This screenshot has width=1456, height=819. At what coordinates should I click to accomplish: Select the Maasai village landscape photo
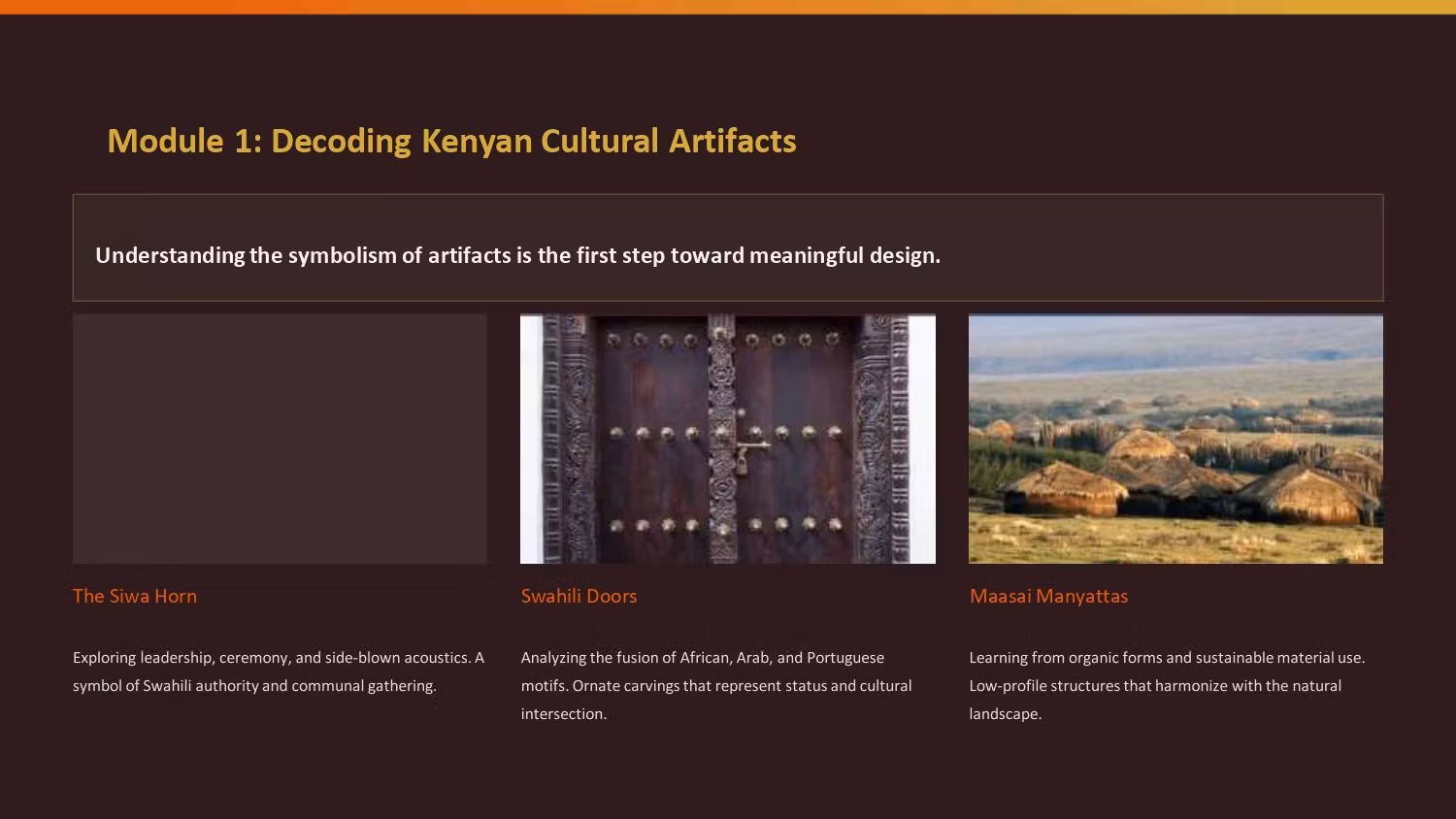(x=1175, y=438)
